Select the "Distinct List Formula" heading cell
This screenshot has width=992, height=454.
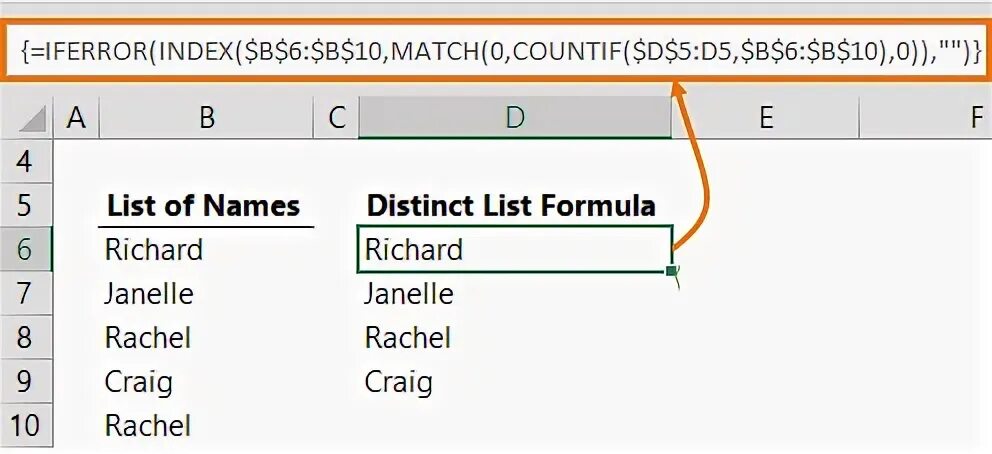coord(511,206)
